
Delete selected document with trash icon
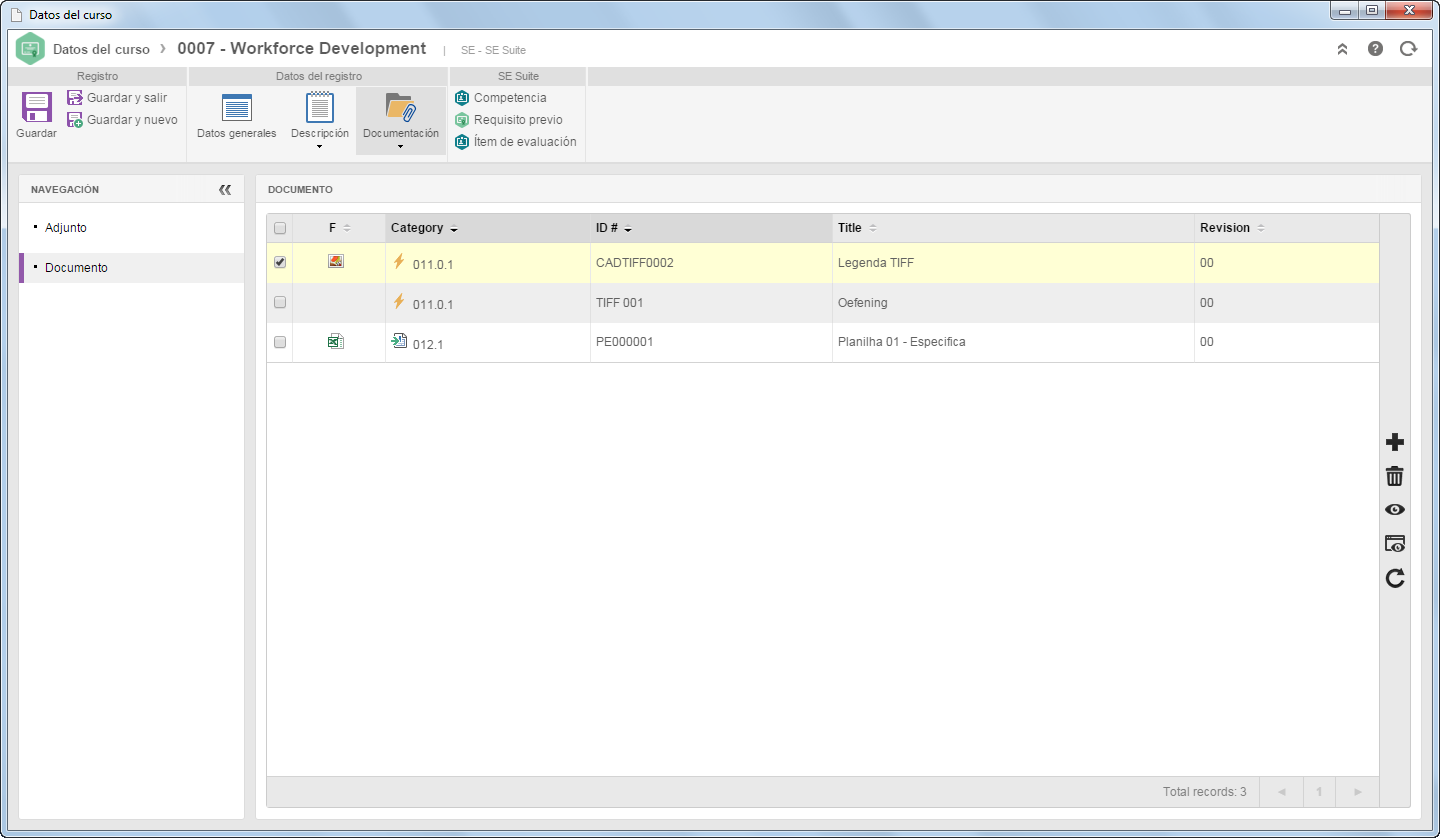tap(1395, 476)
